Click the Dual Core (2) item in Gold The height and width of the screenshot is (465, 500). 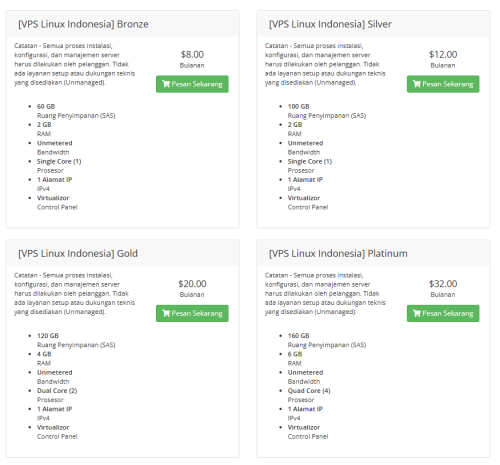pos(57,391)
